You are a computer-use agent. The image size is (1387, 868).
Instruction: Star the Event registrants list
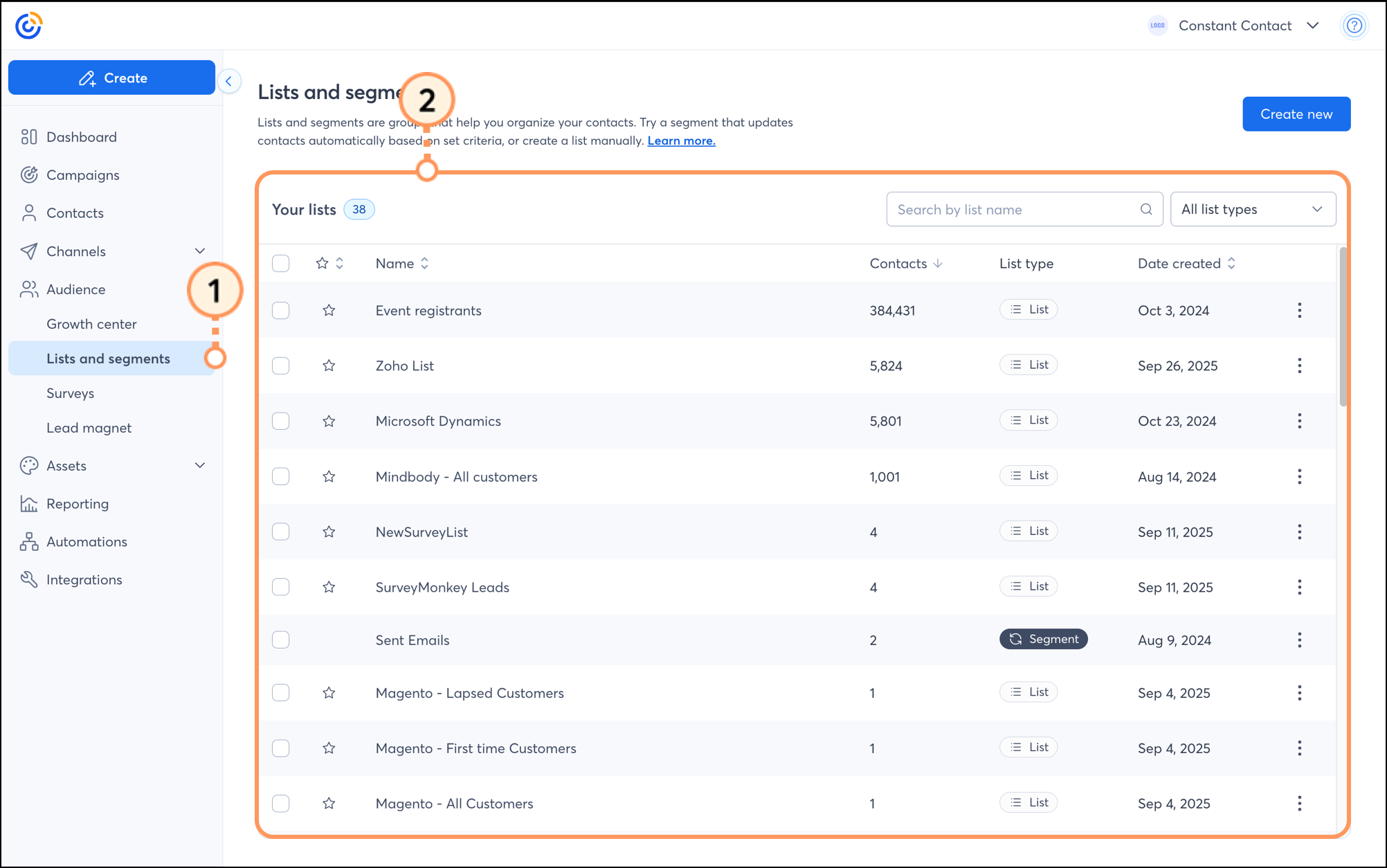tap(329, 310)
